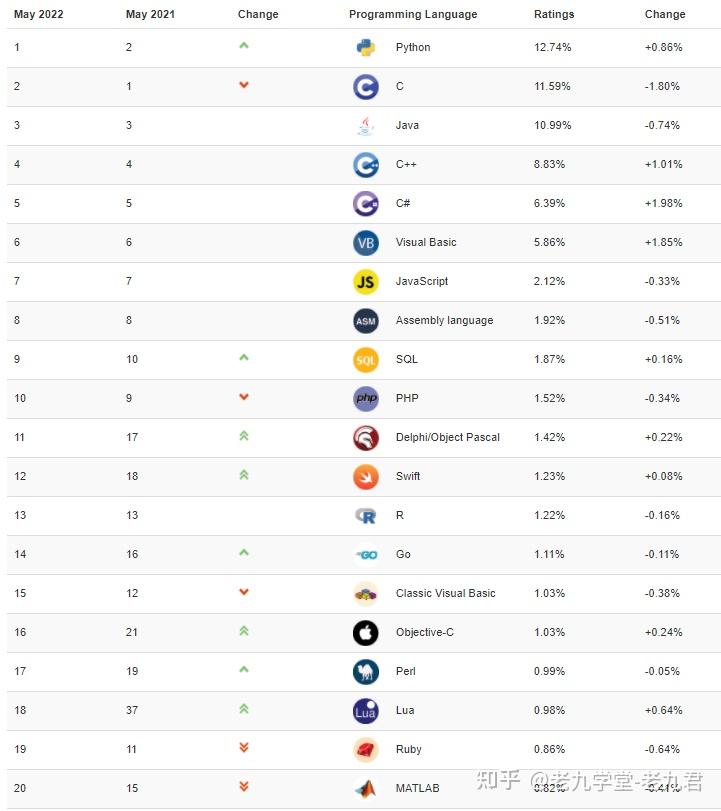
Task: Click the Go language rating 1.11%
Action: (550, 554)
